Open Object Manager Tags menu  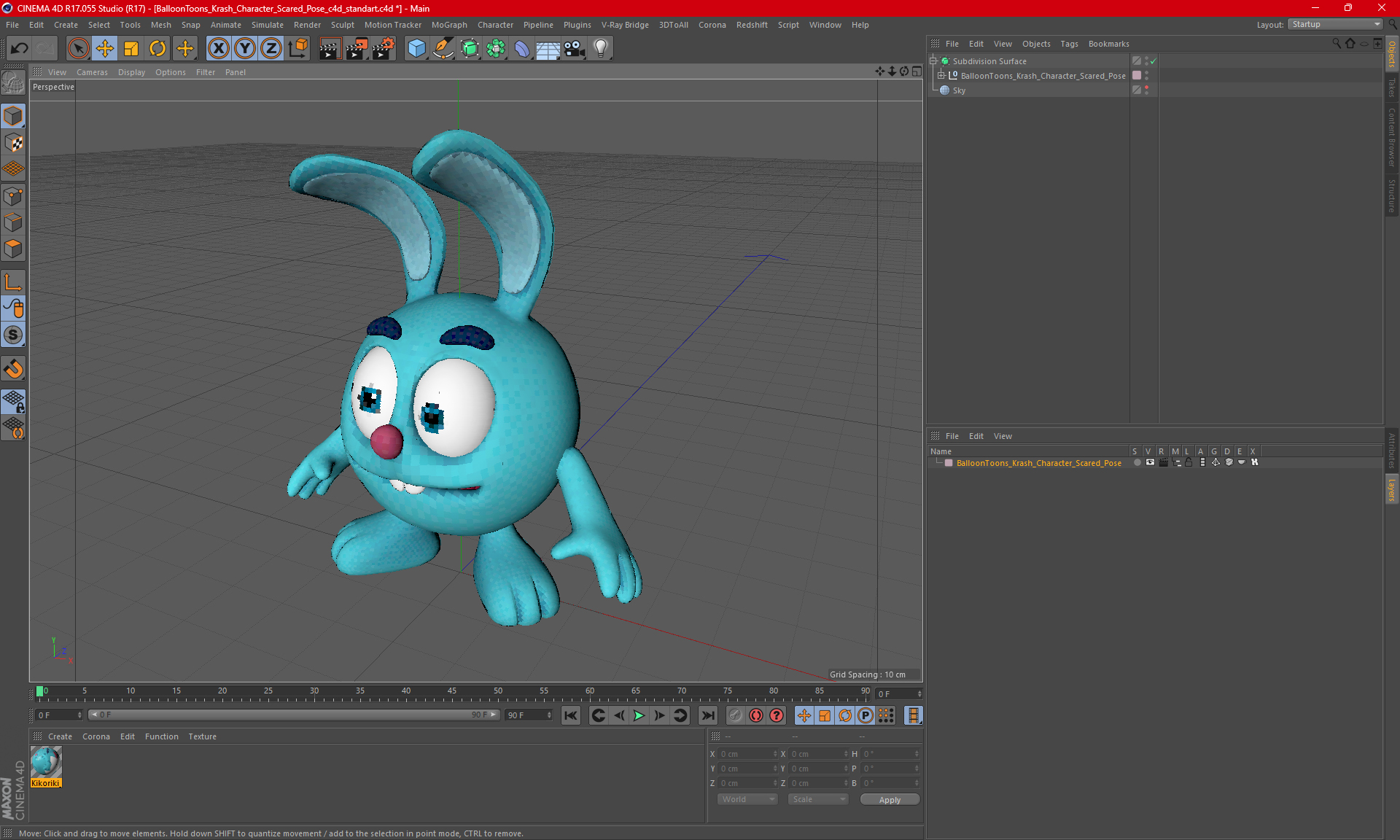pos(1069,44)
